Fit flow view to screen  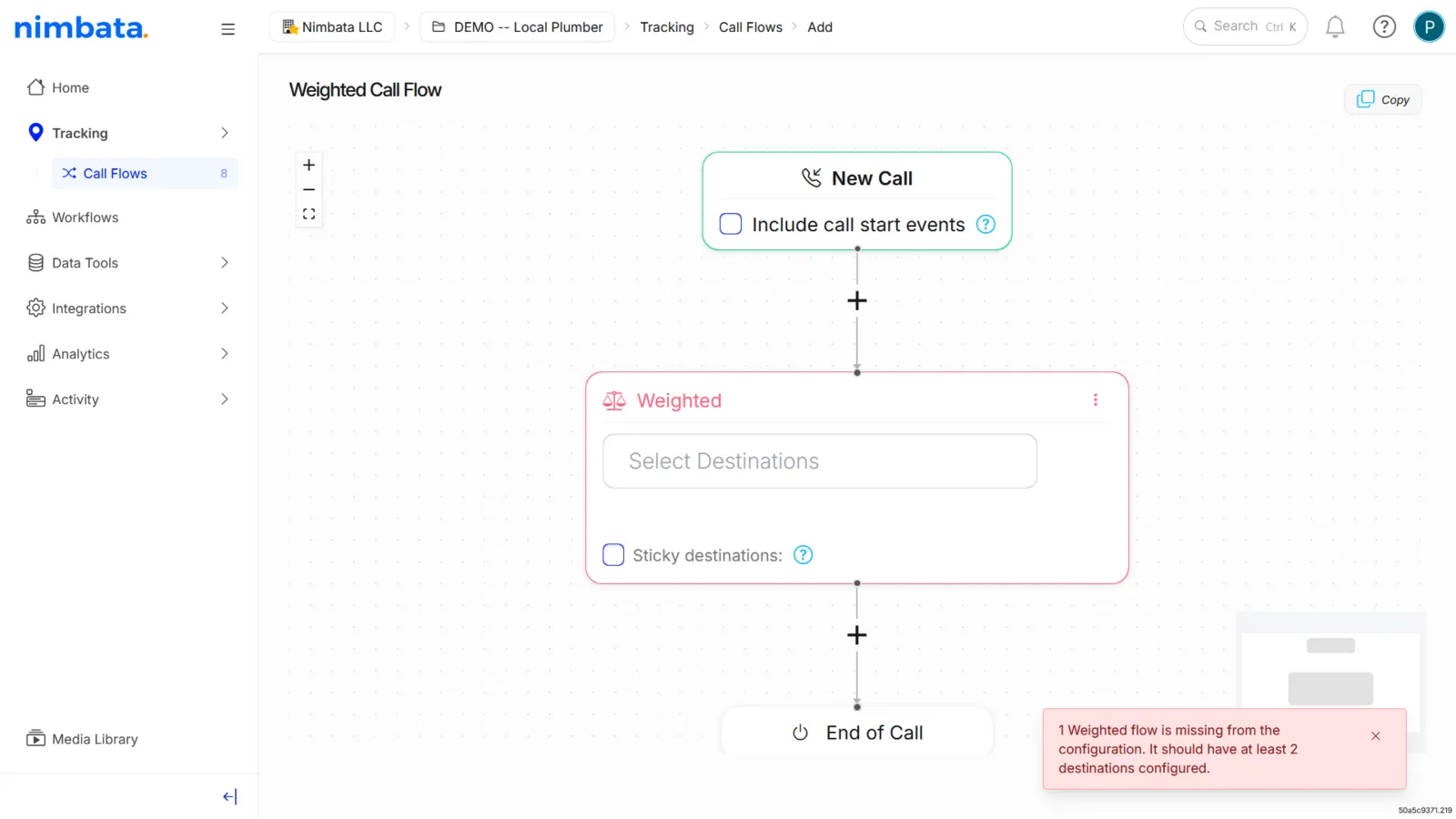coord(309,214)
